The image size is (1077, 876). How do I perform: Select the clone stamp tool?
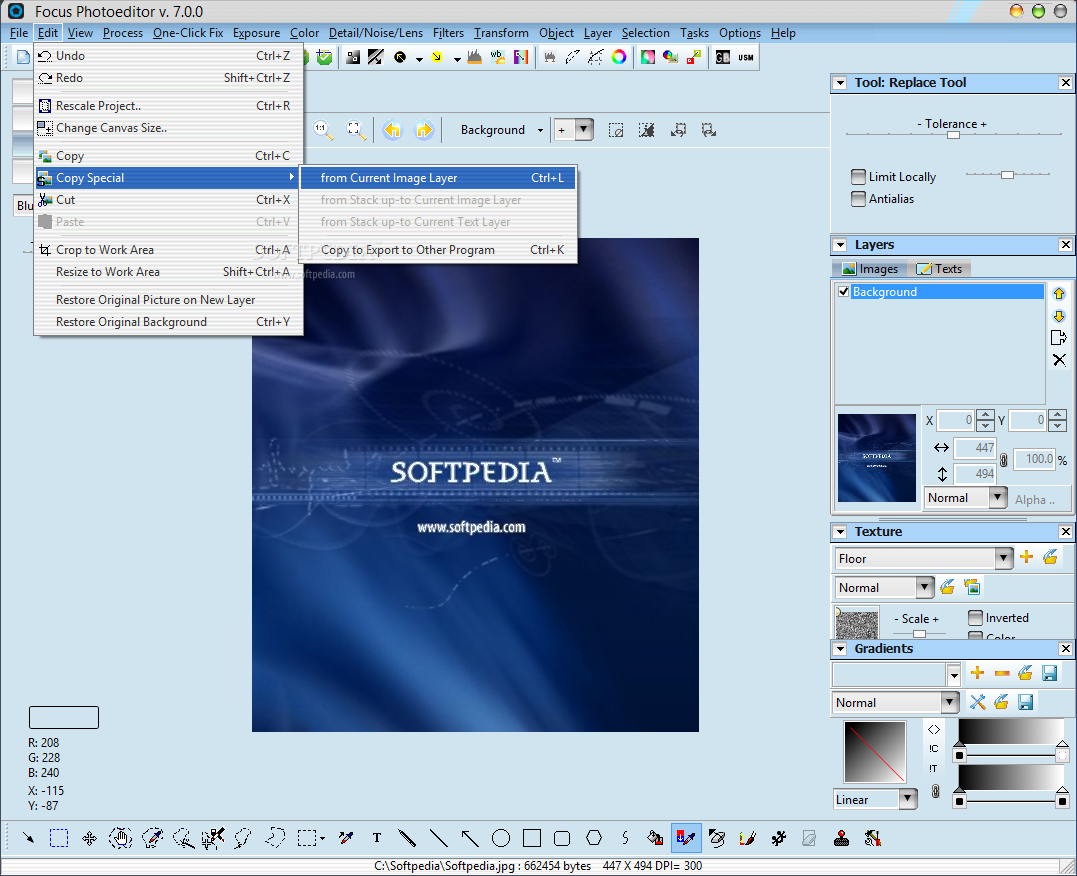tap(841, 838)
